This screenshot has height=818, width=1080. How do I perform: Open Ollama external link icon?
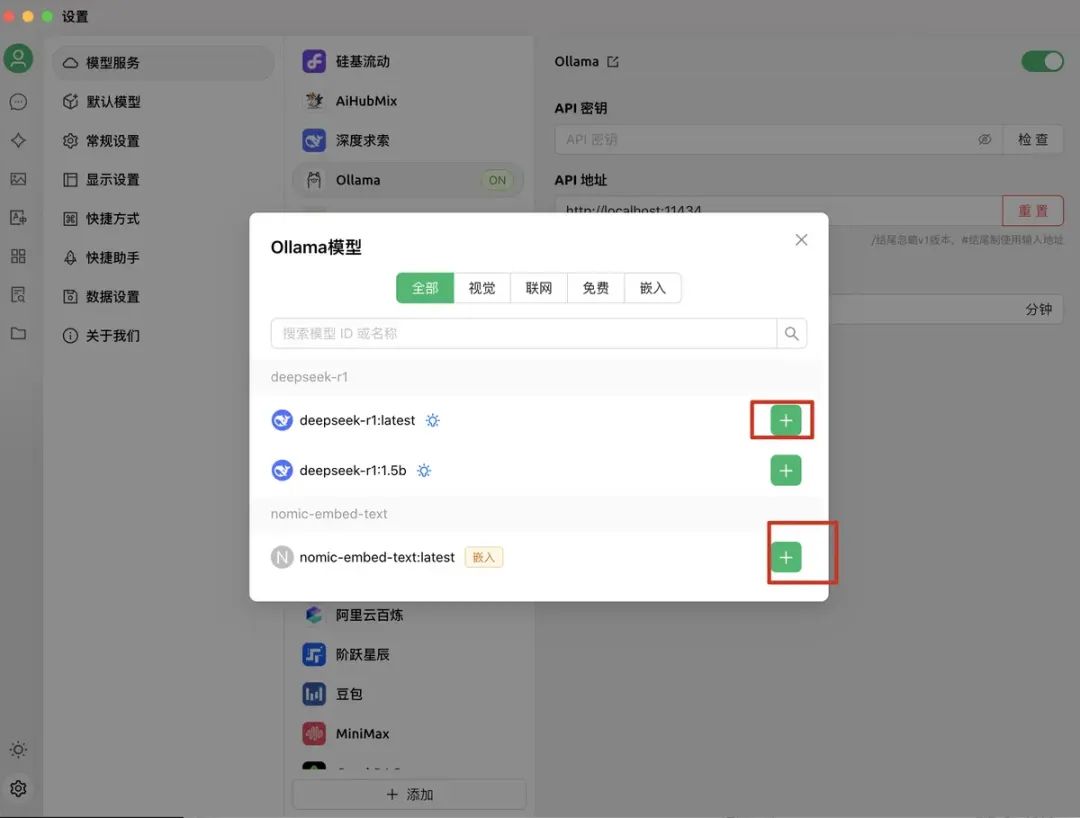pyautogui.click(x=613, y=62)
